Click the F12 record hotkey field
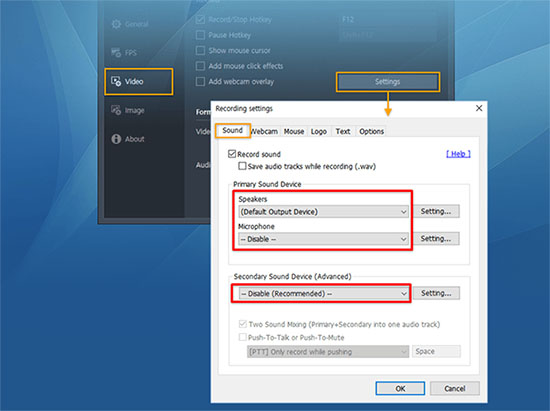Screen dimensions: 550x411 [388, 20]
